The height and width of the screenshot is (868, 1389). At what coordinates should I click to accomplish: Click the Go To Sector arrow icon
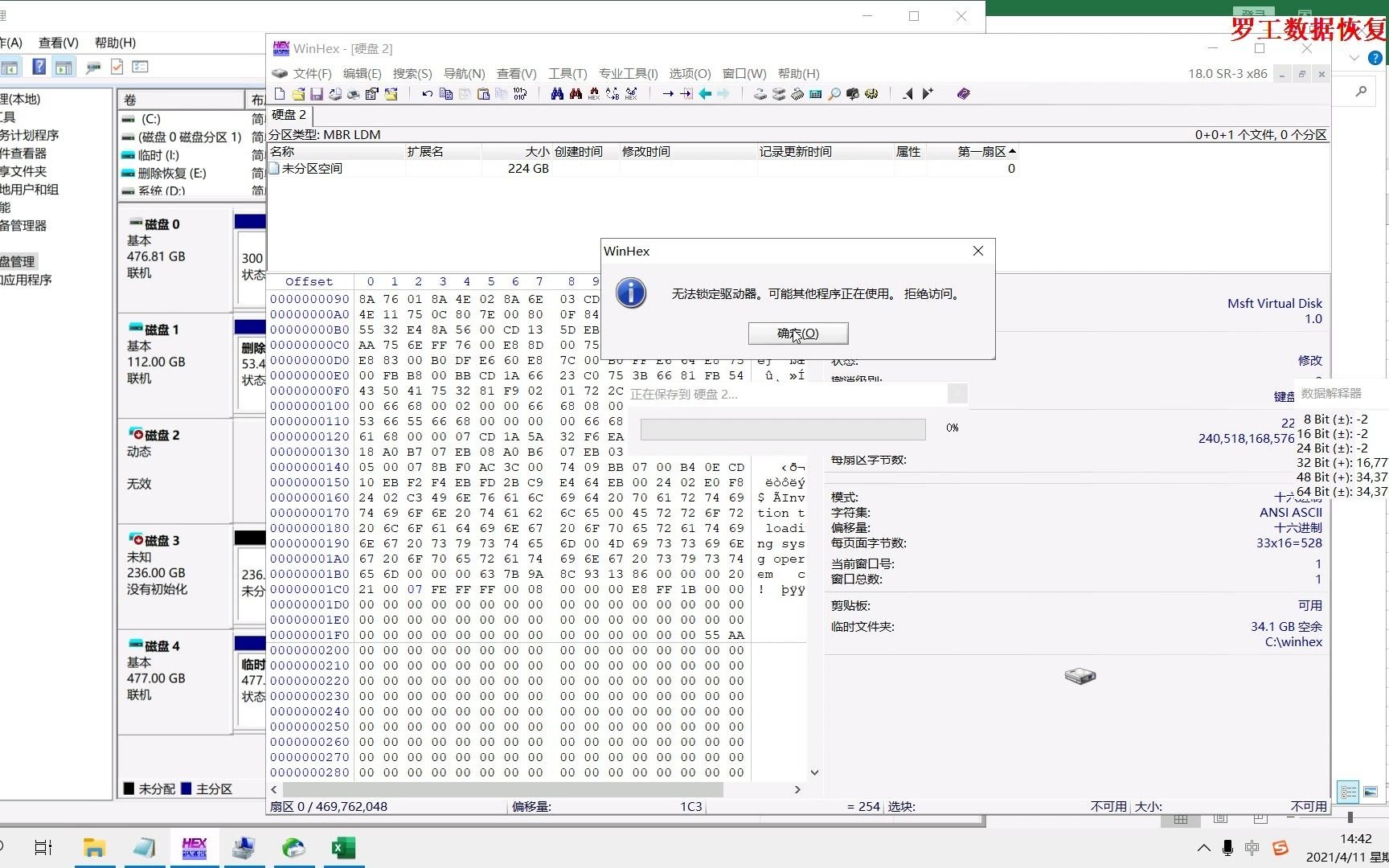(686, 94)
